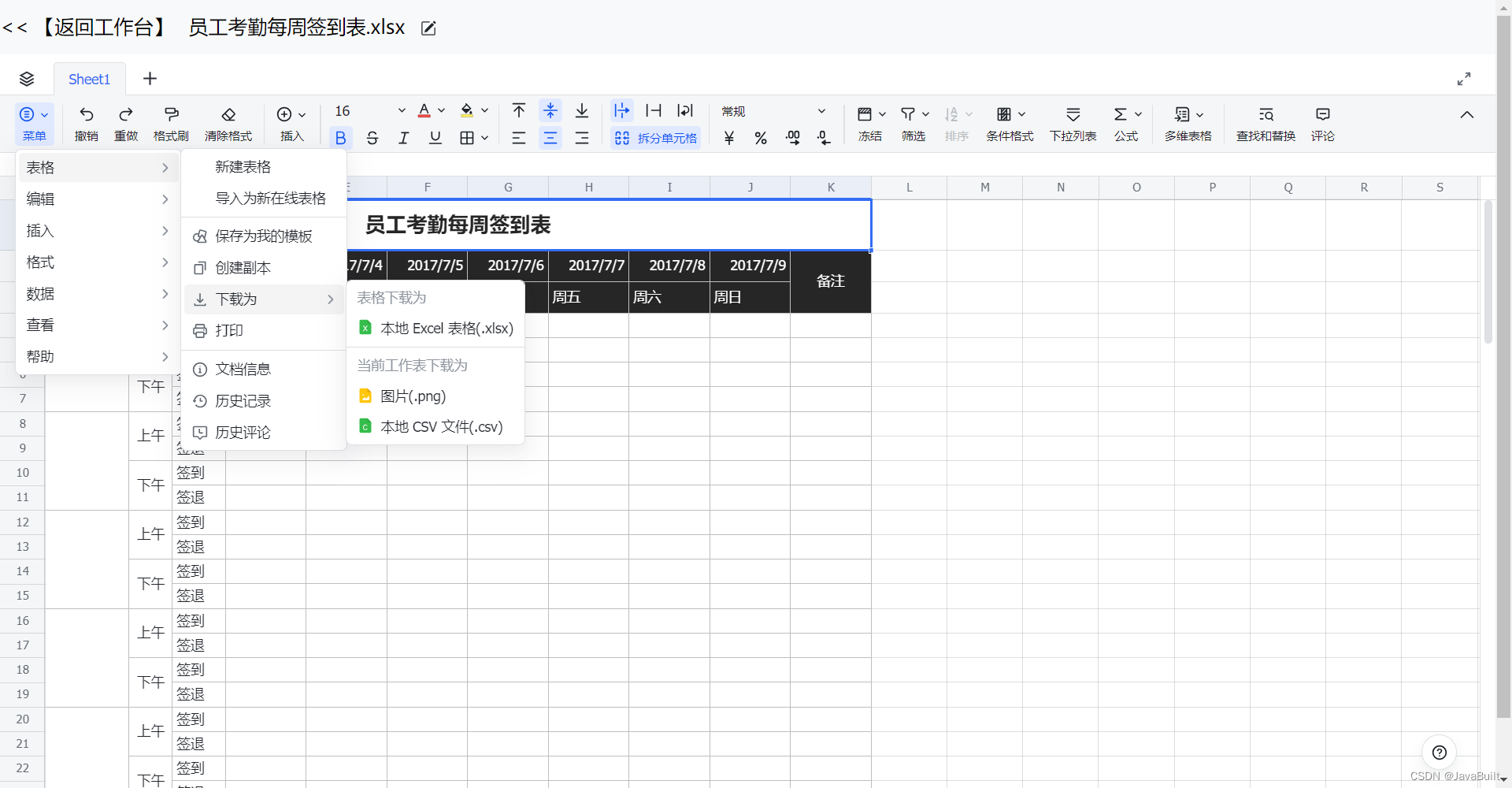Open the 编辑 submenu
The image size is (1512, 788).
pos(97,199)
